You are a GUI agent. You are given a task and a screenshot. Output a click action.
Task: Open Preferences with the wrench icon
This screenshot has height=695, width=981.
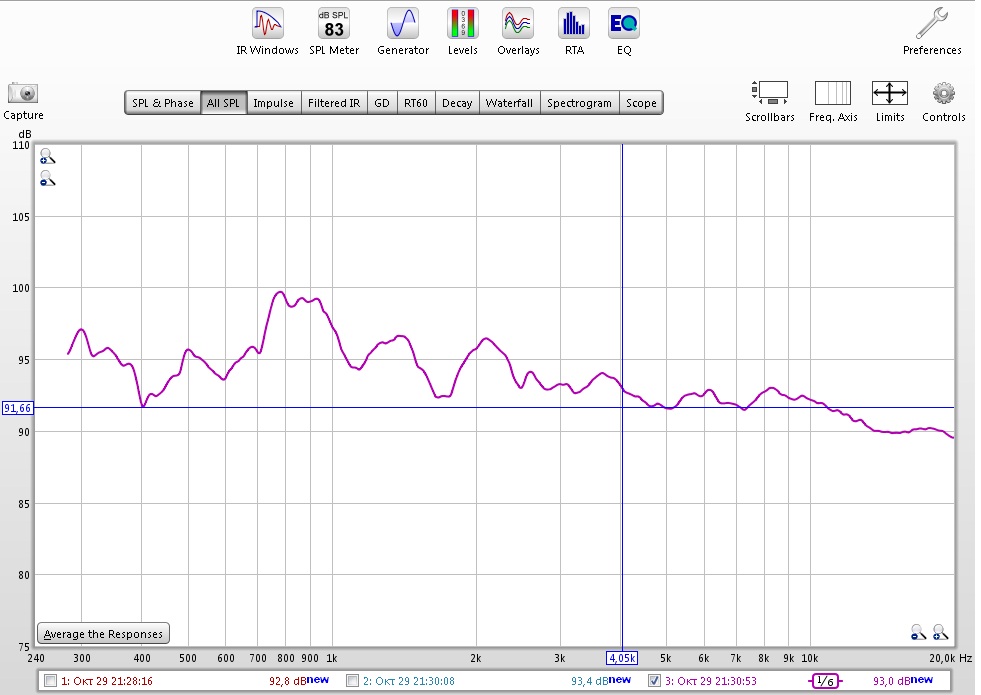932,31
